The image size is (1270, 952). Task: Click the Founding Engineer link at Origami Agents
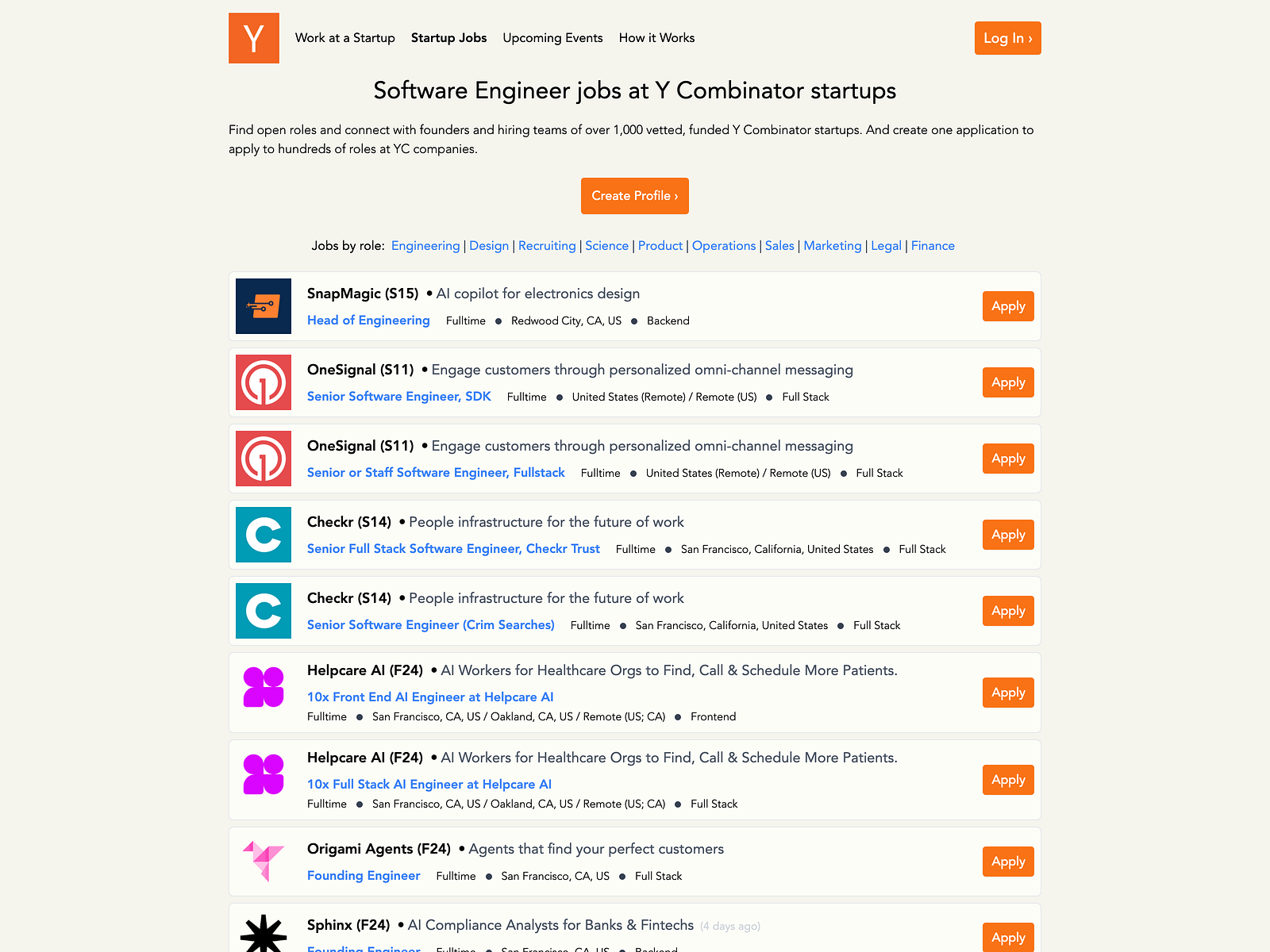pyautogui.click(x=364, y=875)
